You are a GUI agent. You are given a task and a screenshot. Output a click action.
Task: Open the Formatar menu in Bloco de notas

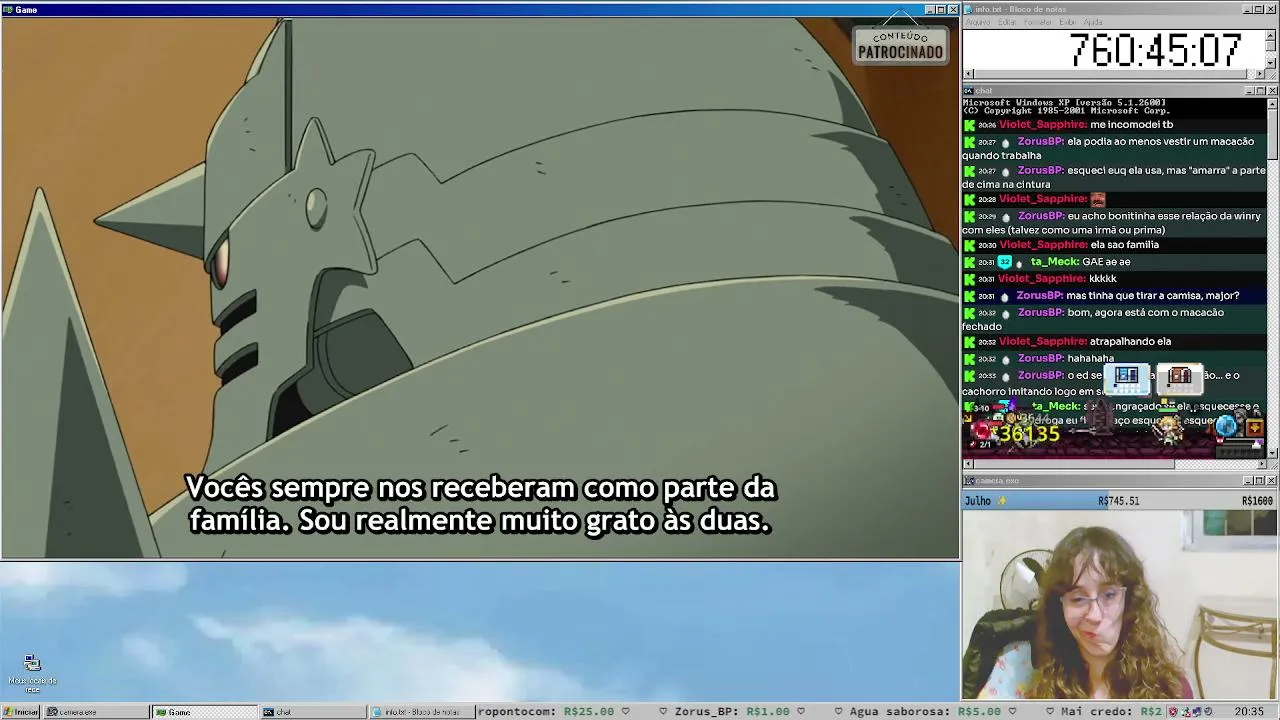pos(1038,22)
